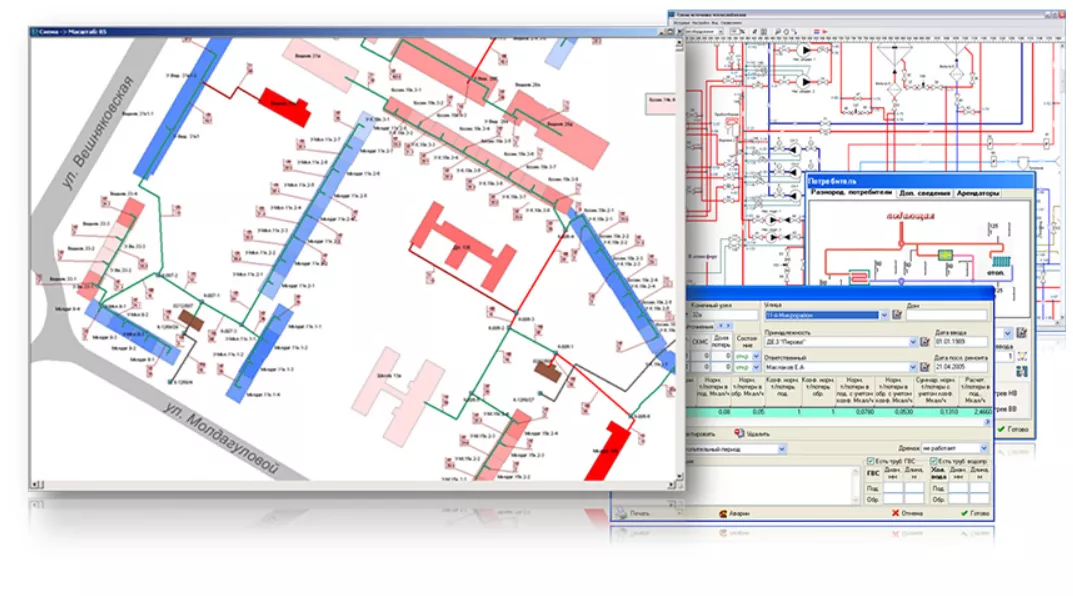Open the 'отопительный период' dropdown

(781, 449)
